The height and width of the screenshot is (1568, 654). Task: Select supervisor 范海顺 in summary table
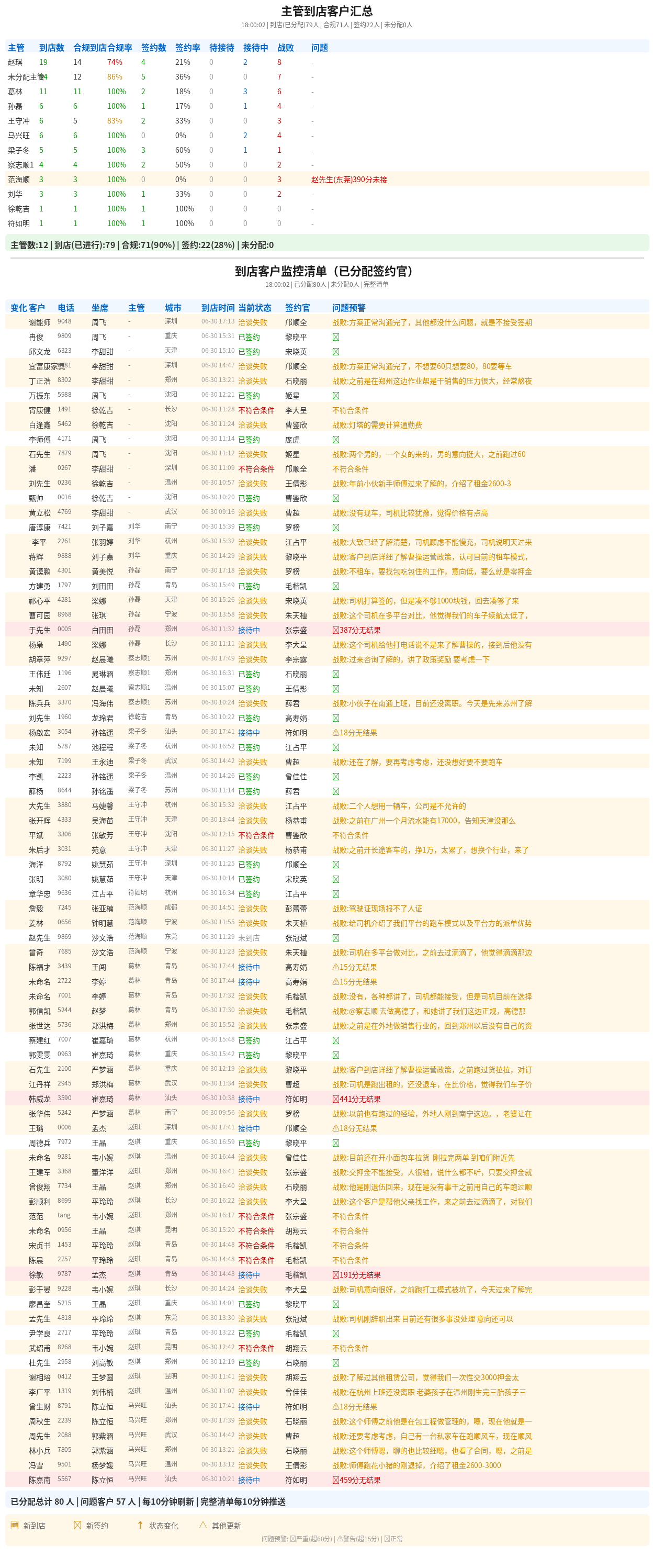pyautogui.click(x=19, y=180)
